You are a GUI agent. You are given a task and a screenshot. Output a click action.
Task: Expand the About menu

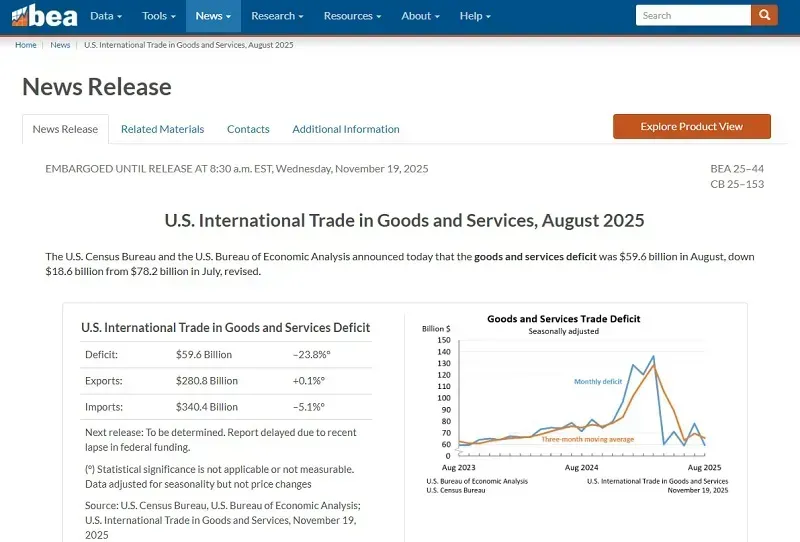(x=421, y=16)
